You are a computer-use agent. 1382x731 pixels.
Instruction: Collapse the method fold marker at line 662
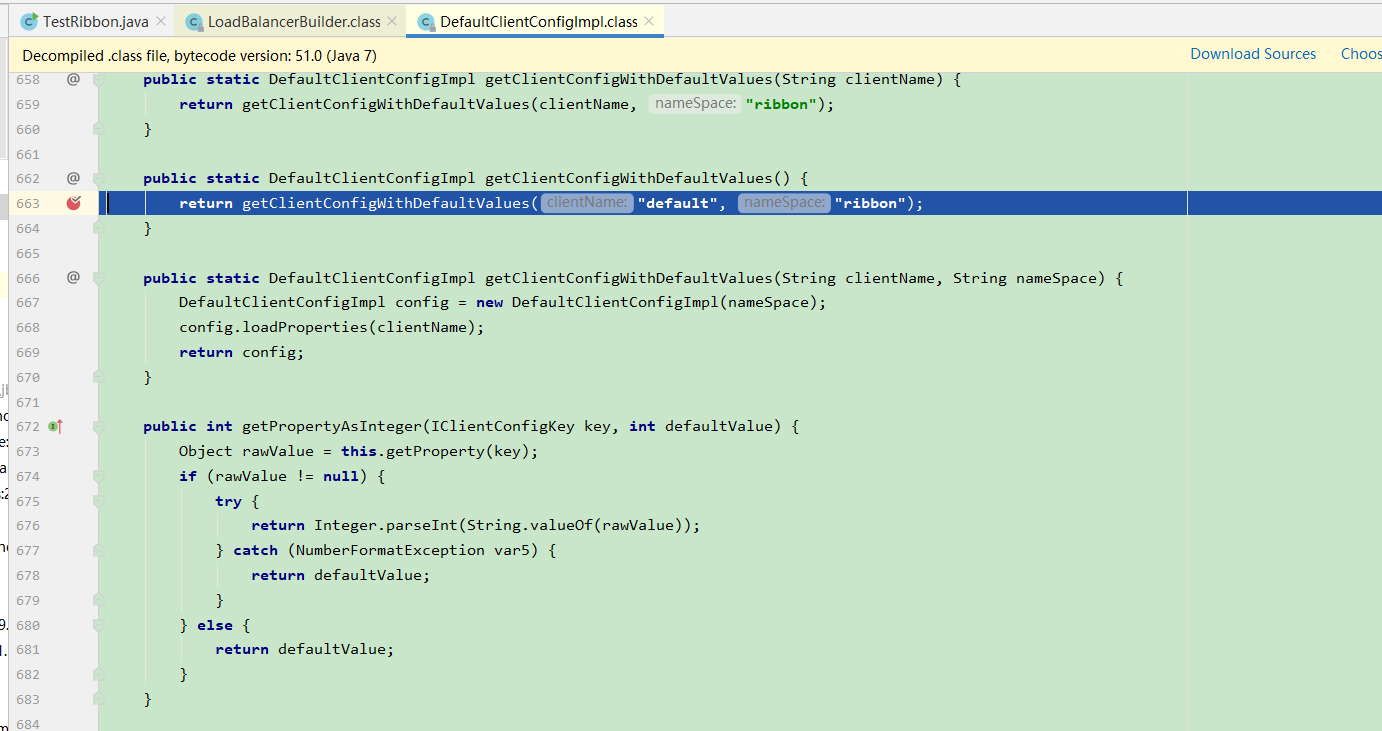click(x=98, y=178)
